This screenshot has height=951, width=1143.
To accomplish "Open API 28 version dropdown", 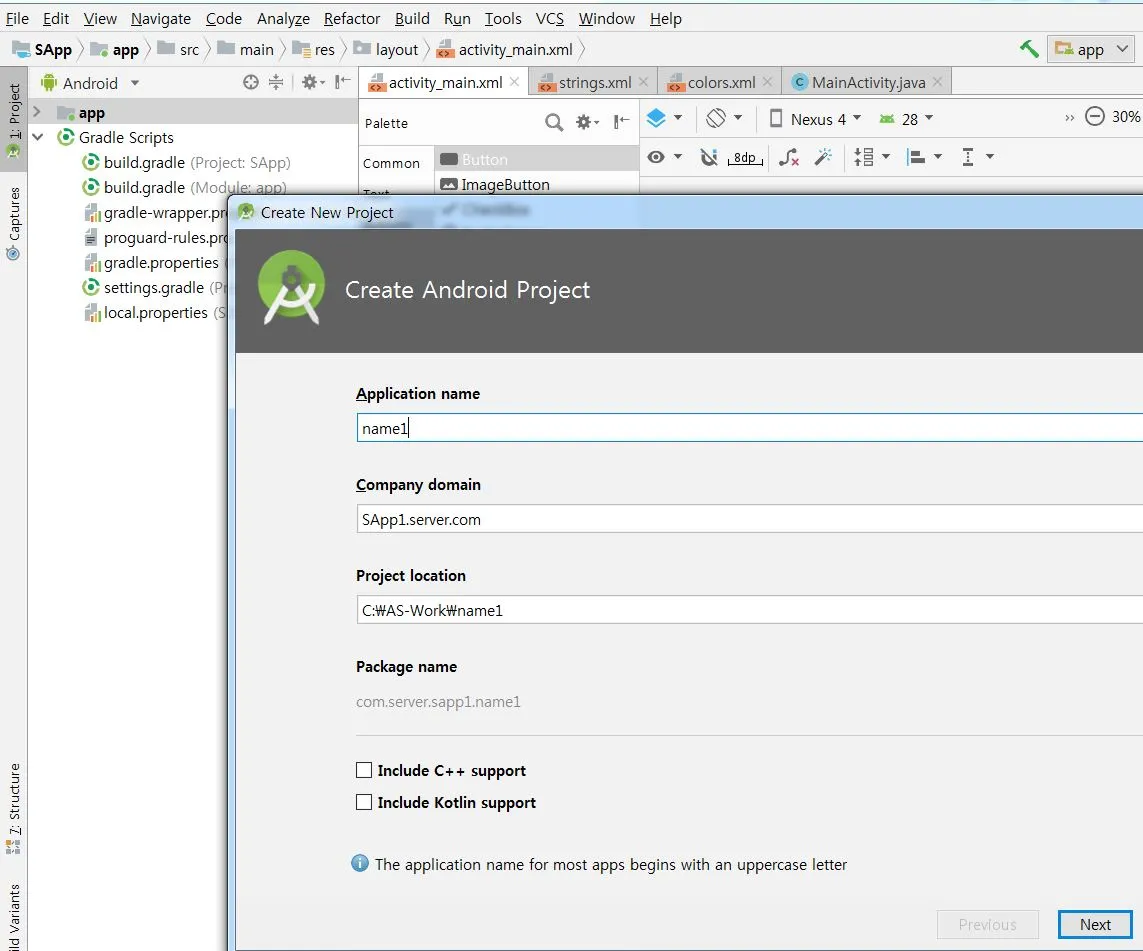I will (x=906, y=119).
